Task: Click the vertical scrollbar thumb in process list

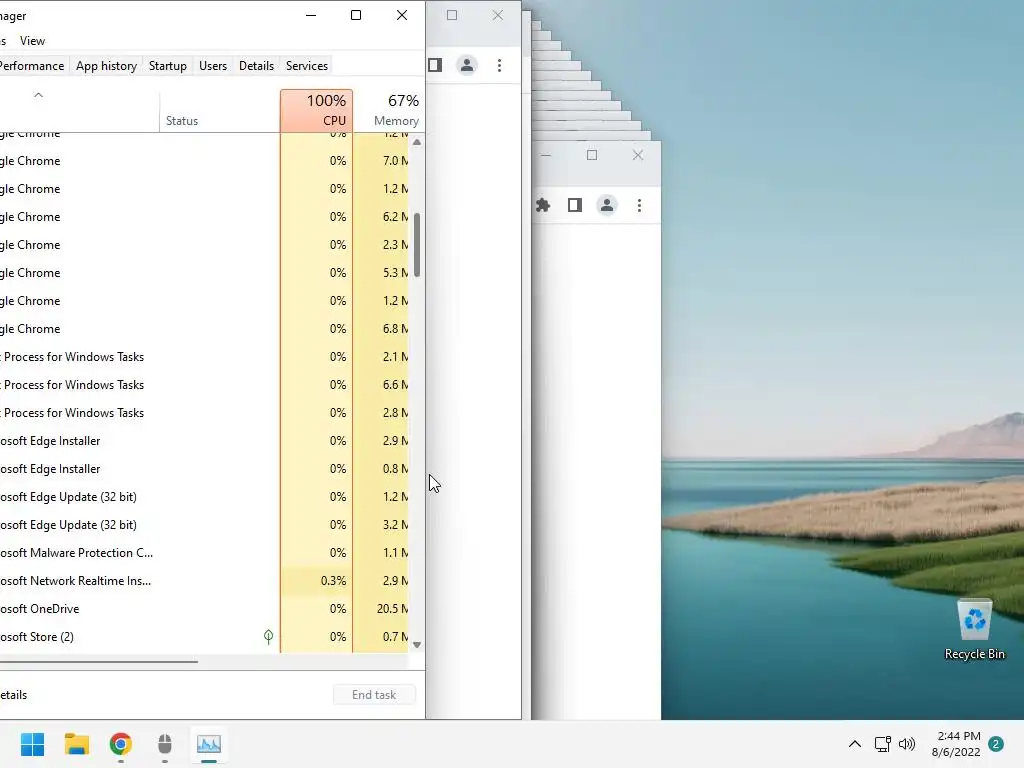Action: pyautogui.click(x=417, y=245)
